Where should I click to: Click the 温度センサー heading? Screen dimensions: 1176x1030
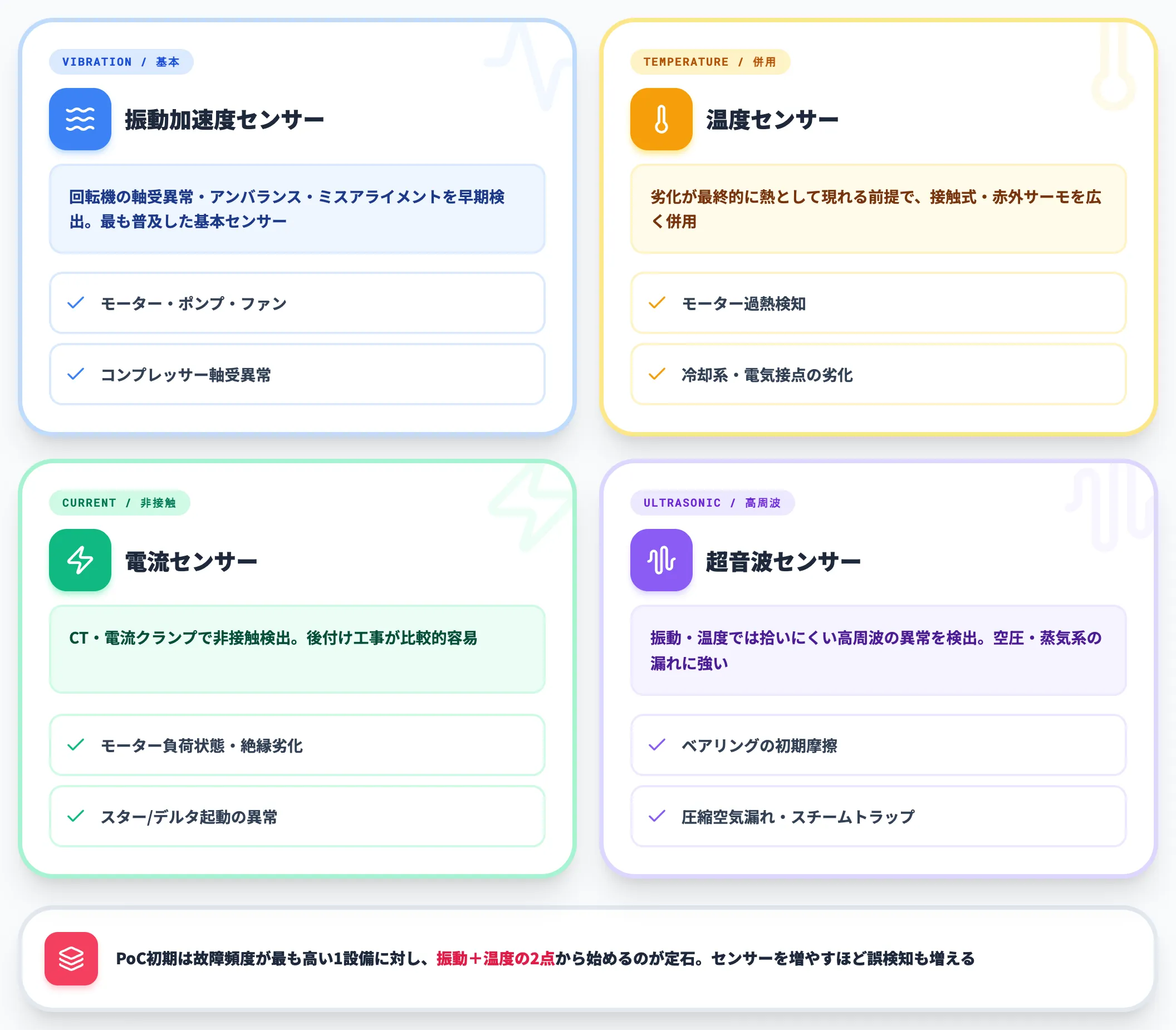click(772, 120)
